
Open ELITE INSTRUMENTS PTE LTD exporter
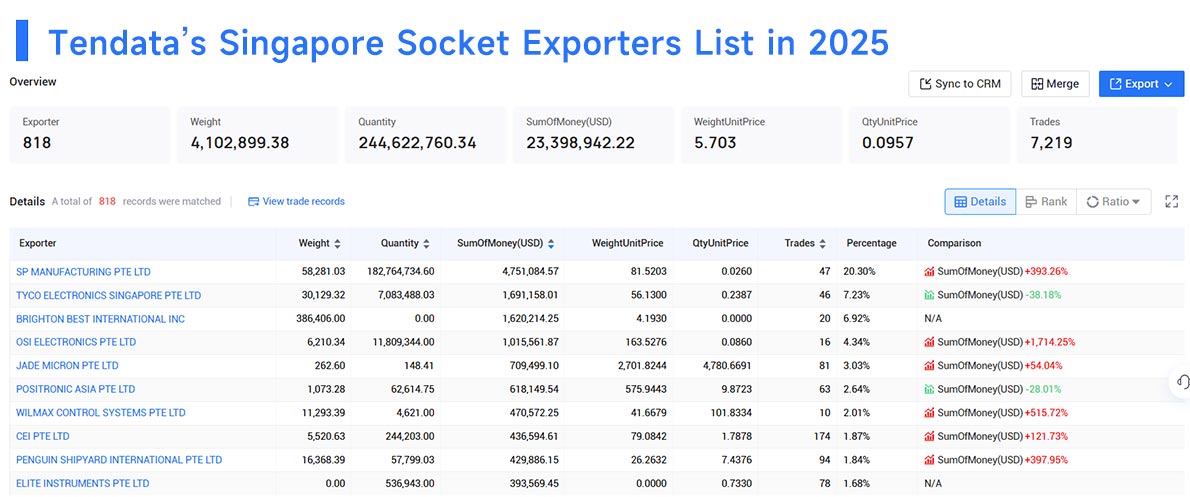click(83, 483)
